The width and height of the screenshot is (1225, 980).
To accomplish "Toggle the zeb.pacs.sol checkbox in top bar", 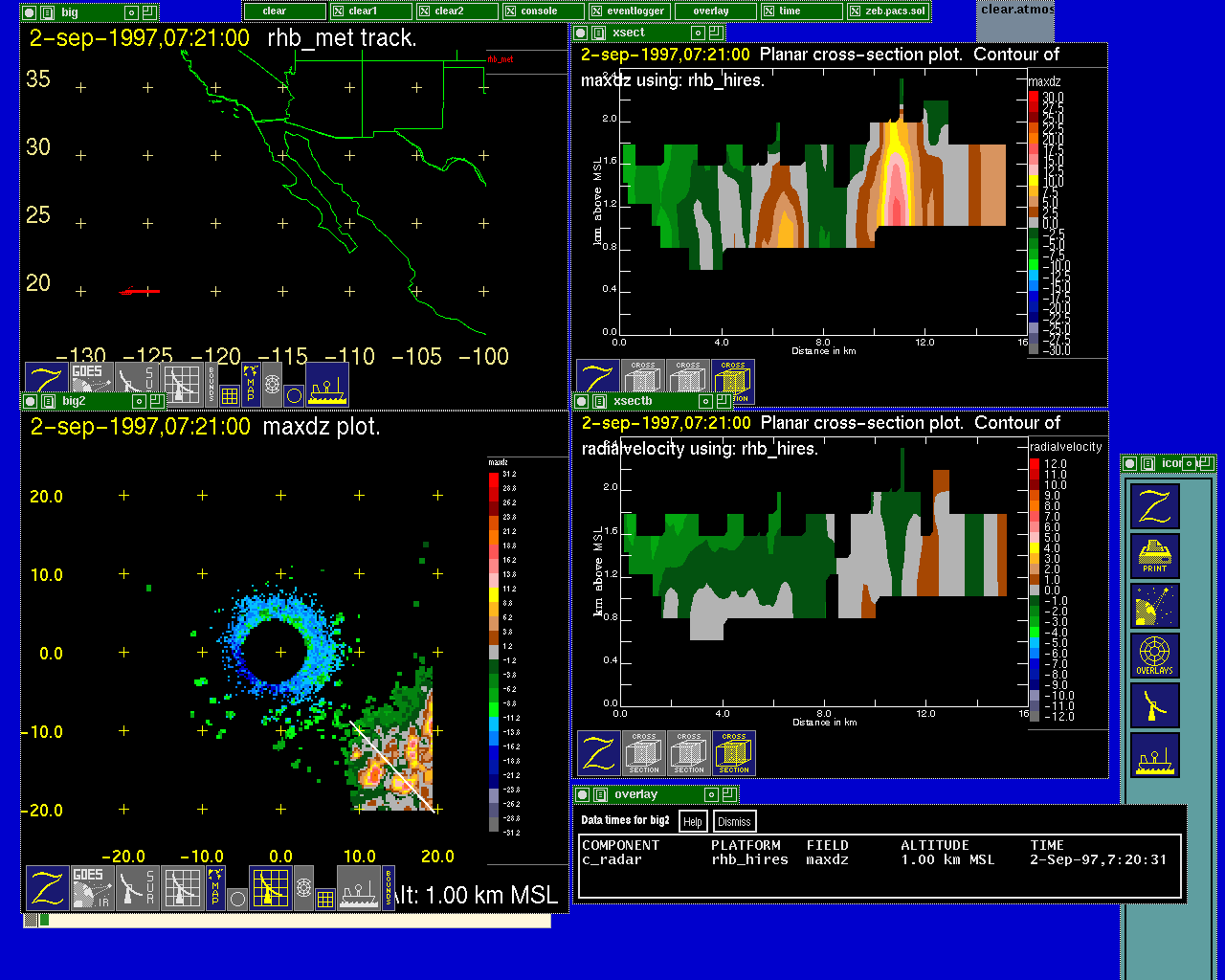I will click(855, 11).
